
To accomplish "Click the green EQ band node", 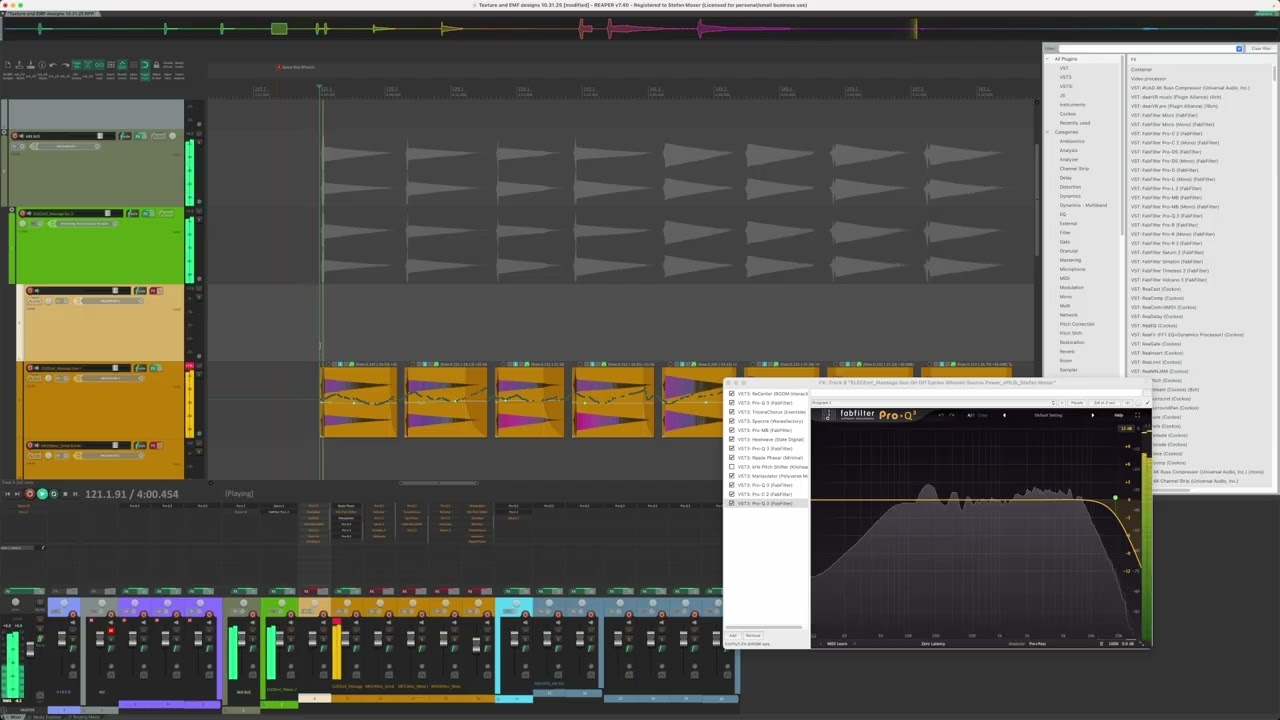I will [x=1115, y=498].
